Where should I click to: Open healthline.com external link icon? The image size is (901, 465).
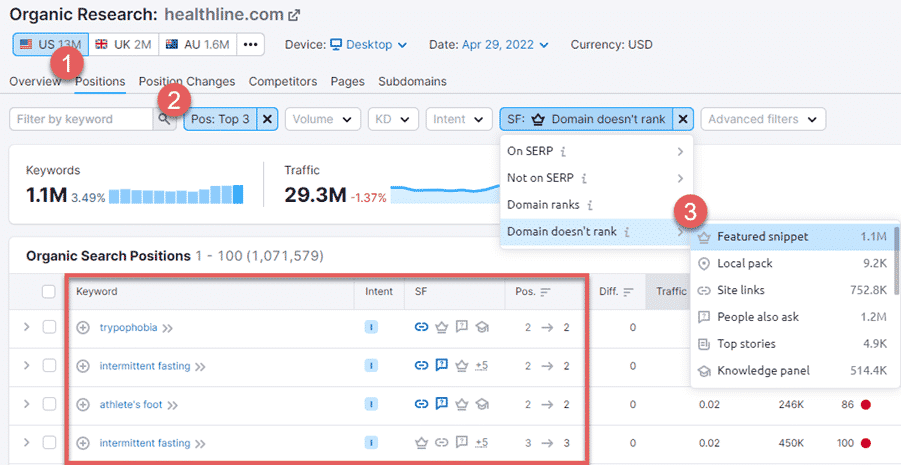[294, 16]
